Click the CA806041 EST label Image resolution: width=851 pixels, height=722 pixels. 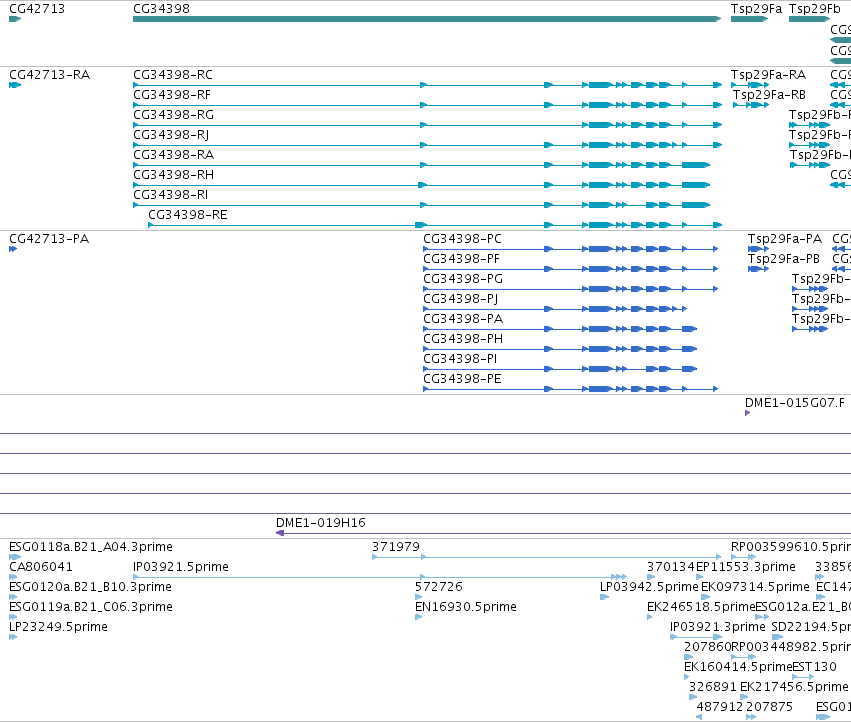(41, 567)
